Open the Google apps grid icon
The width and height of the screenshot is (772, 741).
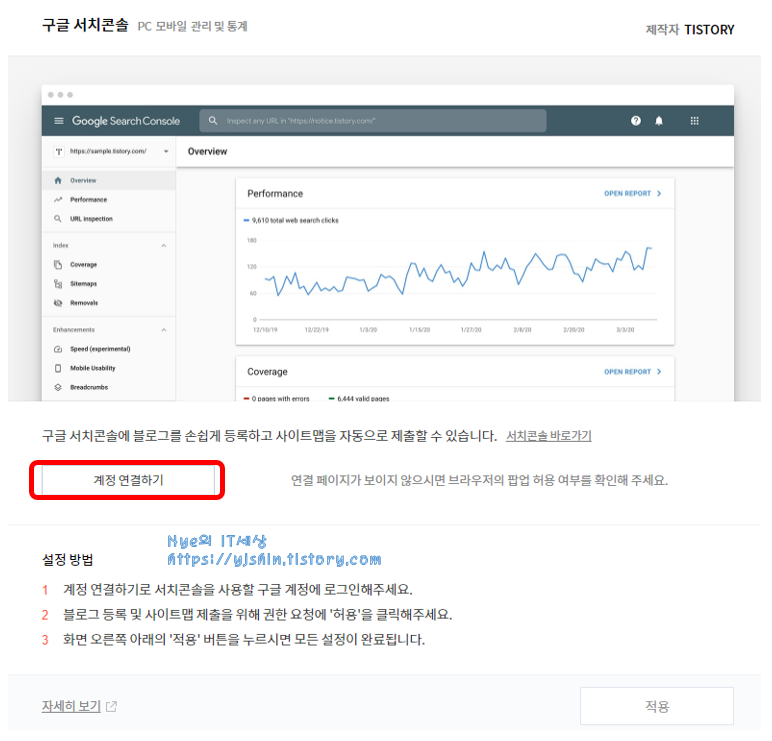[694, 121]
